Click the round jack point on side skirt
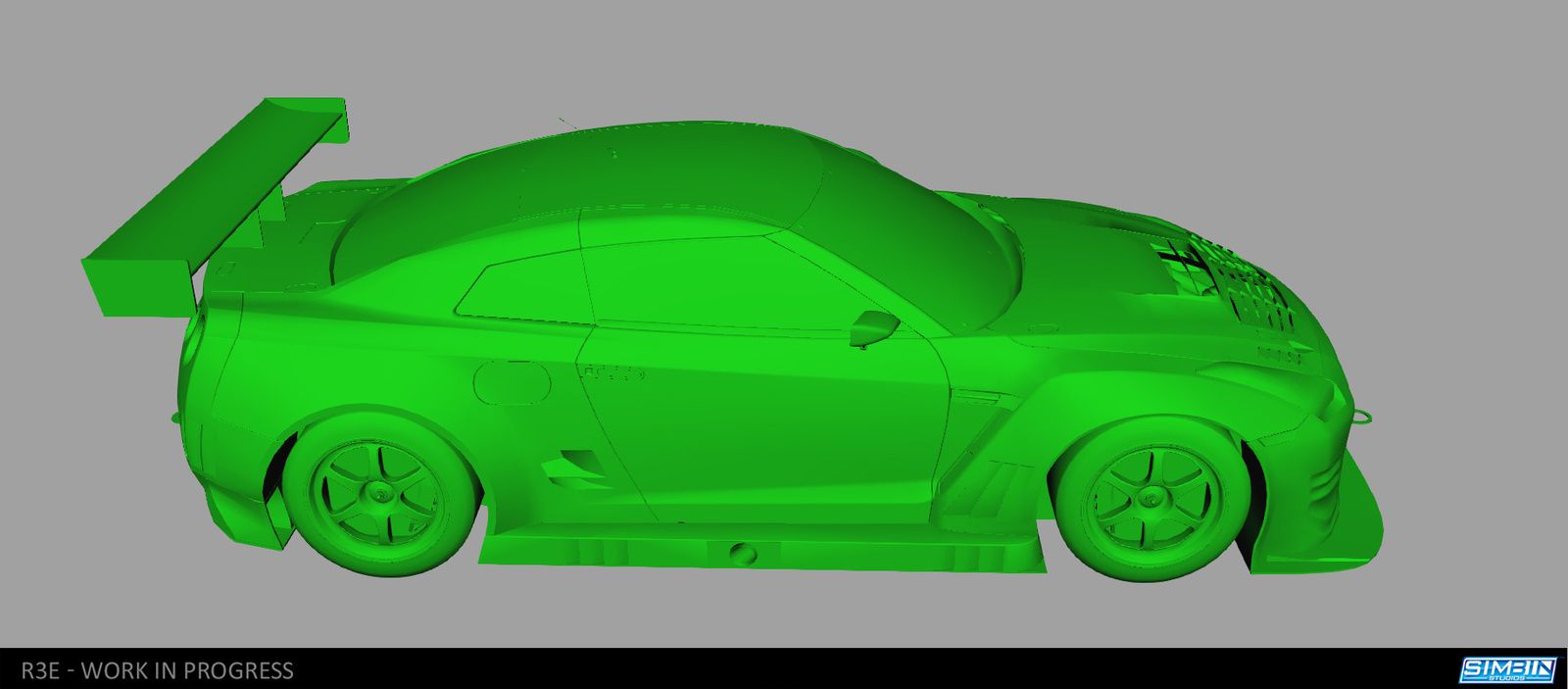This screenshot has width=1568, height=689. (x=744, y=552)
